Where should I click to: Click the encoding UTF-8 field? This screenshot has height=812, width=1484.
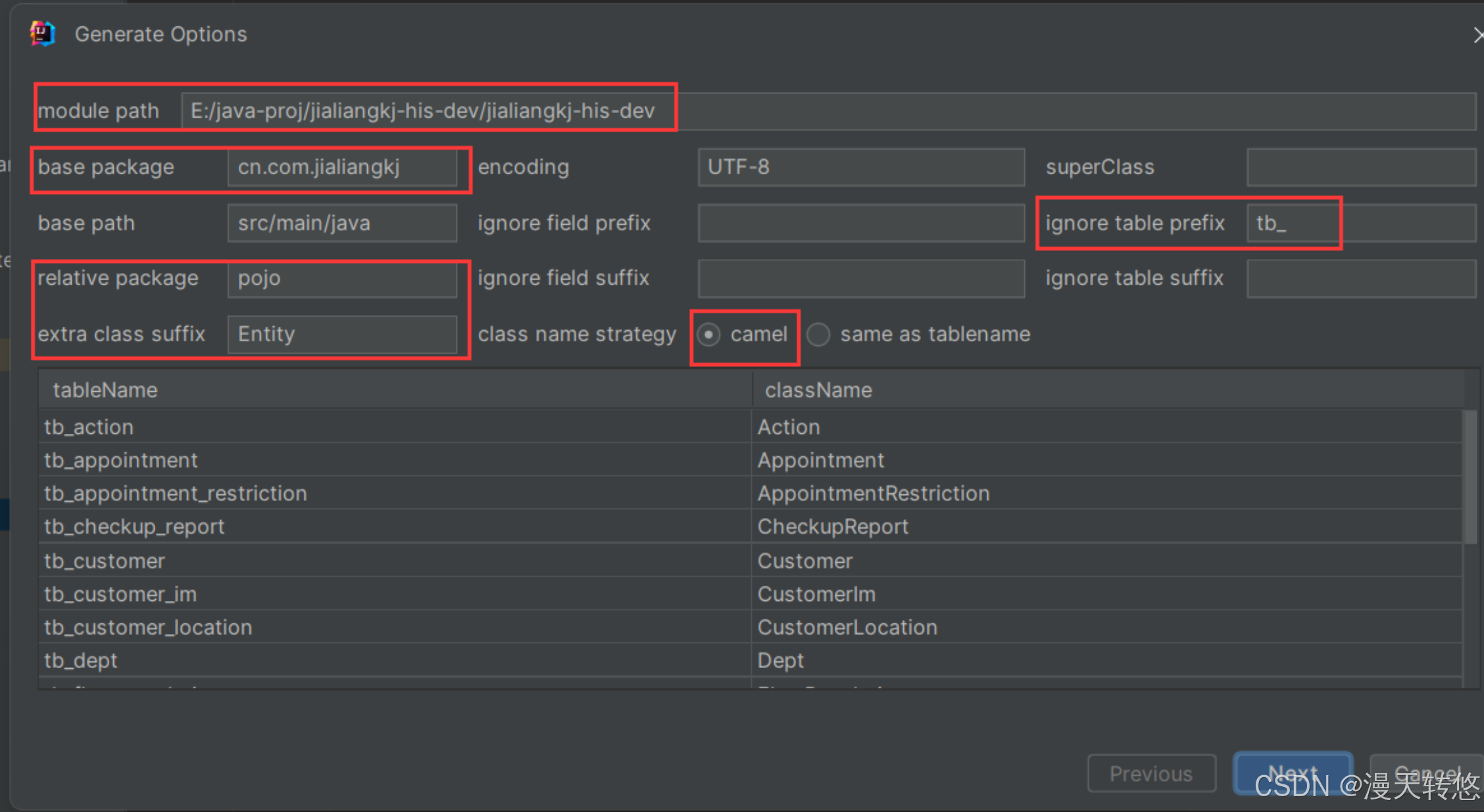860,167
